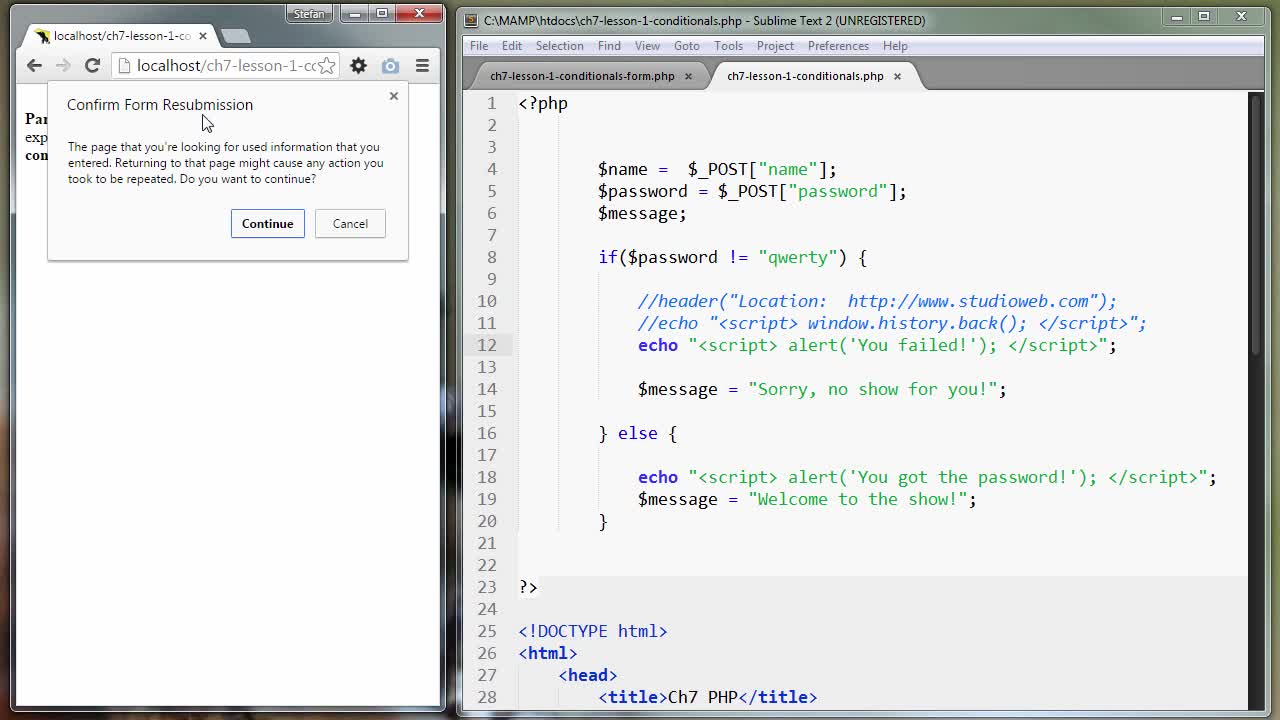Switch to ch7-lesson-1-conditionals.php tab
The width and height of the screenshot is (1280, 720).
point(805,76)
